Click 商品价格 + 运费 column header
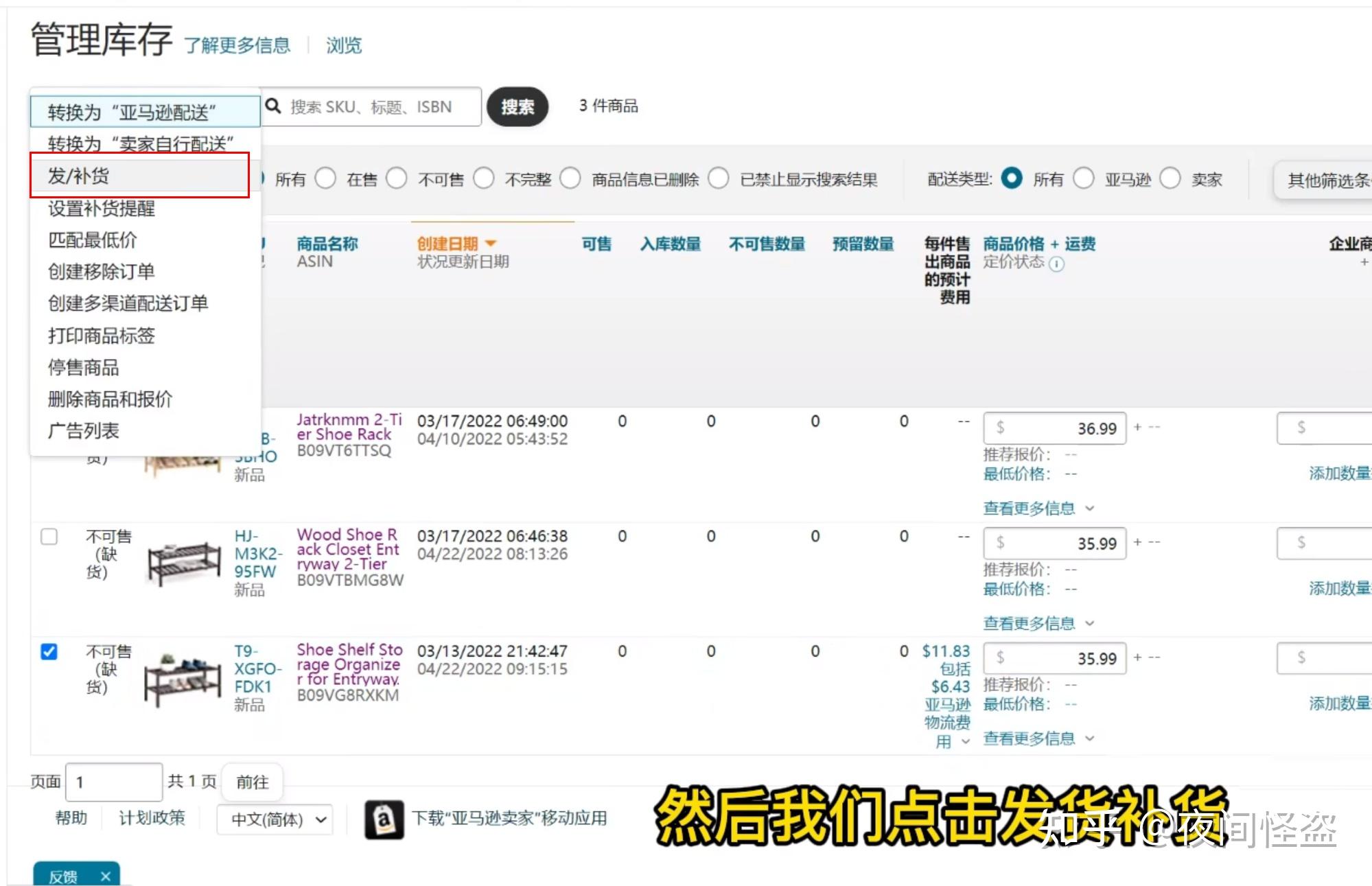 (x=1039, y=244)
